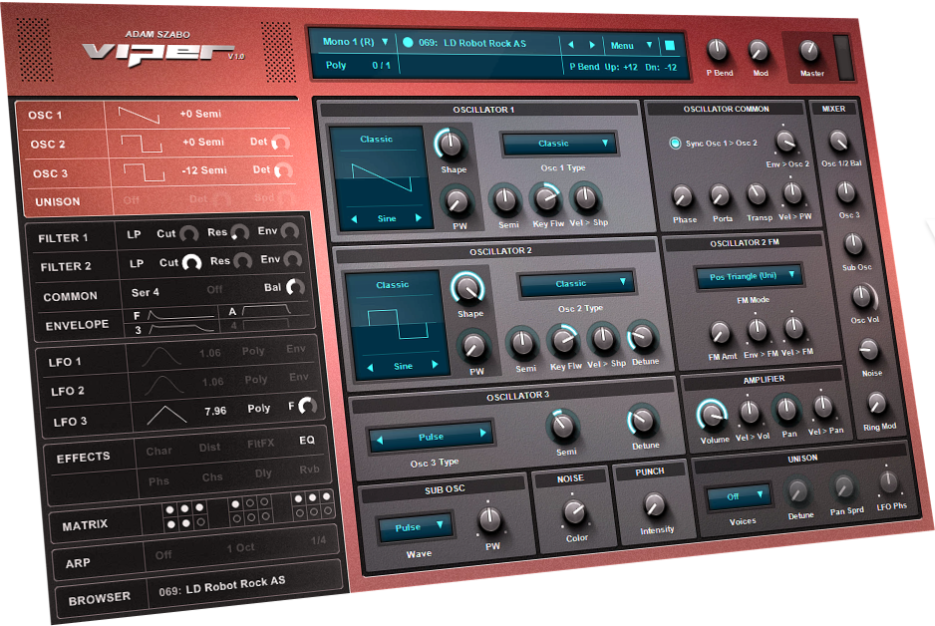
Task: Open the Mono 1 (R) mode dropdown
Action: 355,42
